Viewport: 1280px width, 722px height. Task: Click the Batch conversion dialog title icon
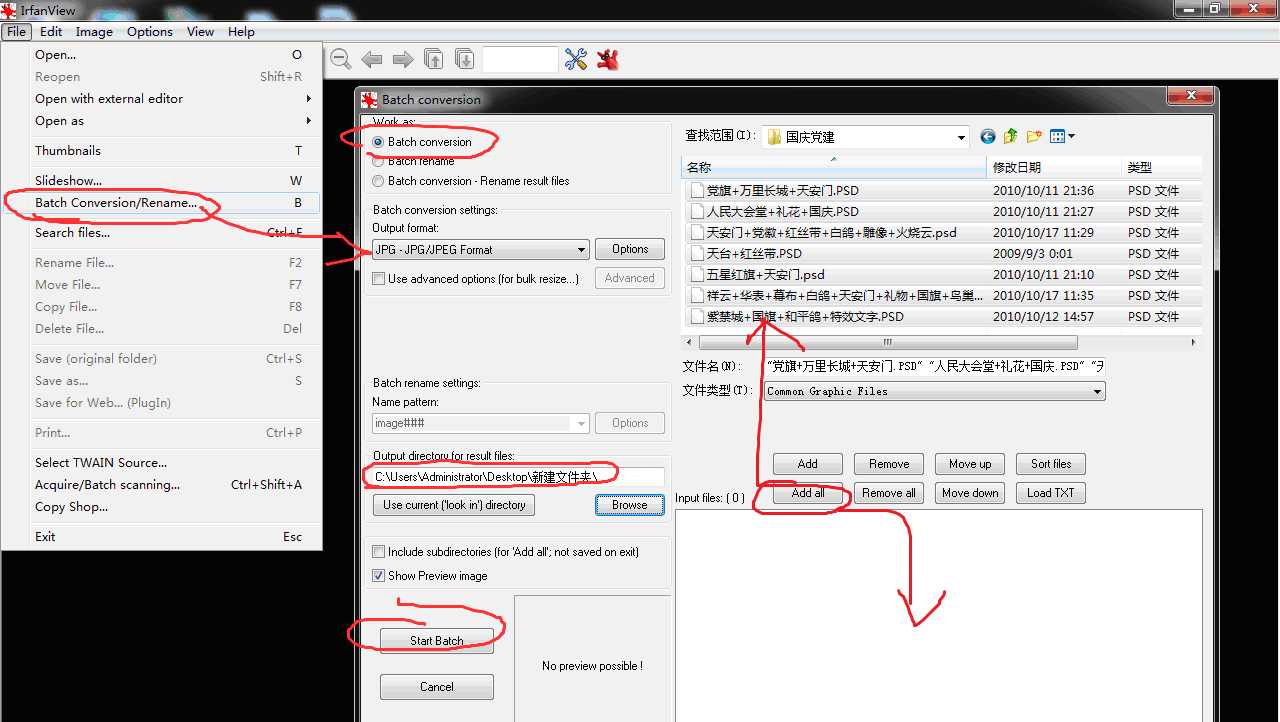pyautogui.click(x=368, y=99)
